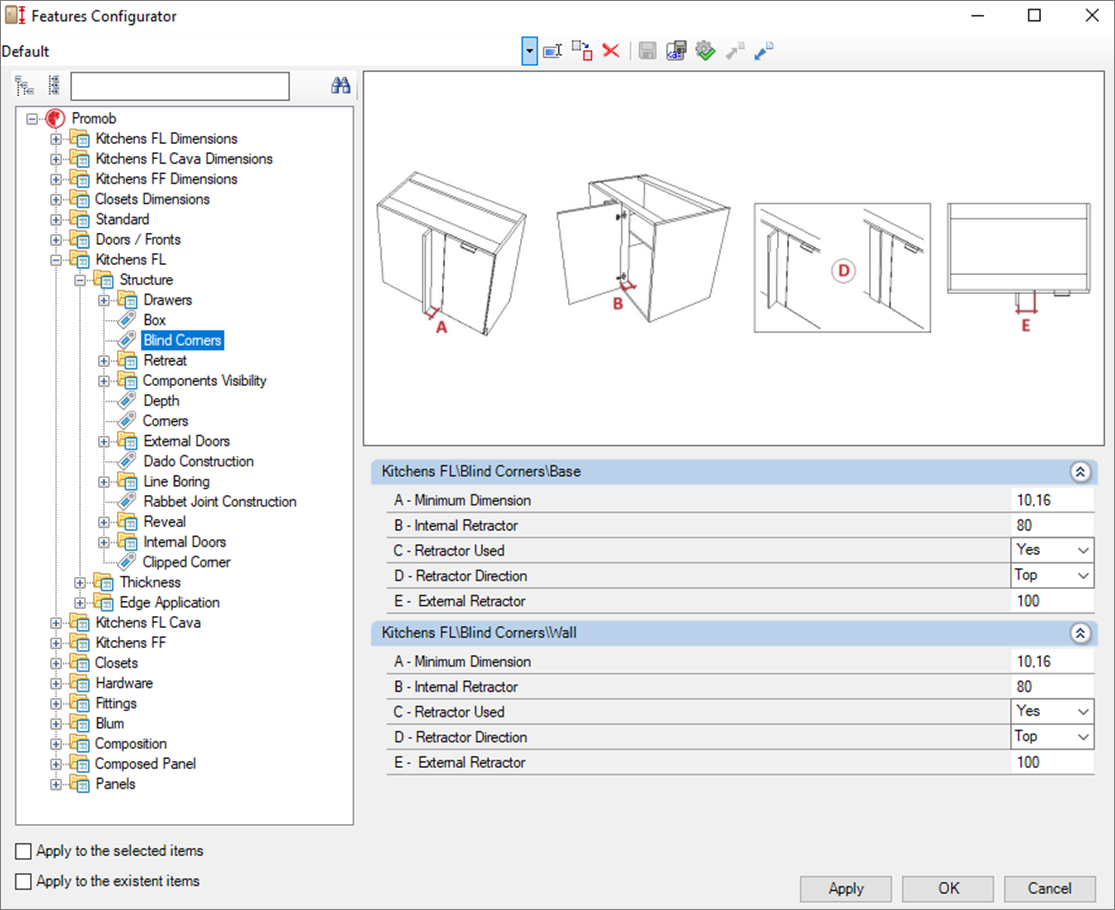Image resolution: width=1115 pixels, height=910 pixels.
Task: Expand the Retreat node
Action: click(104, 360)
